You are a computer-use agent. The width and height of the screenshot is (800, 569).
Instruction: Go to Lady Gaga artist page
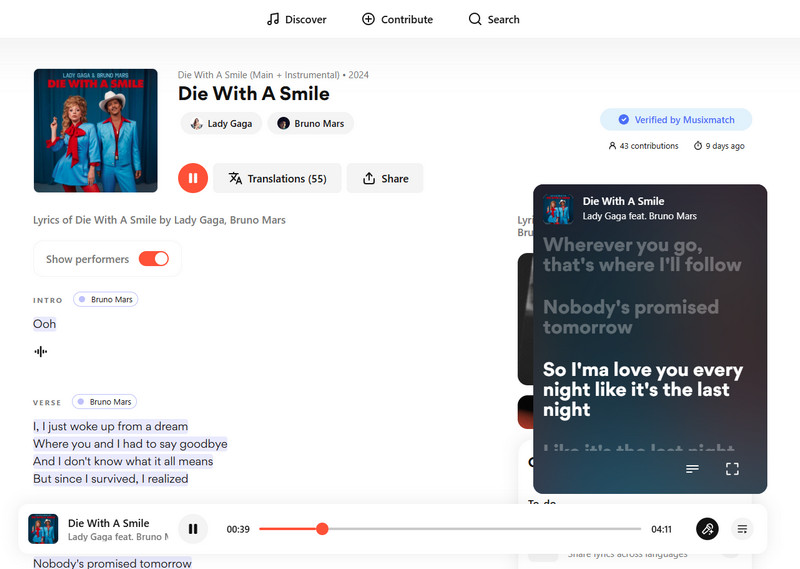pos(221,123)
